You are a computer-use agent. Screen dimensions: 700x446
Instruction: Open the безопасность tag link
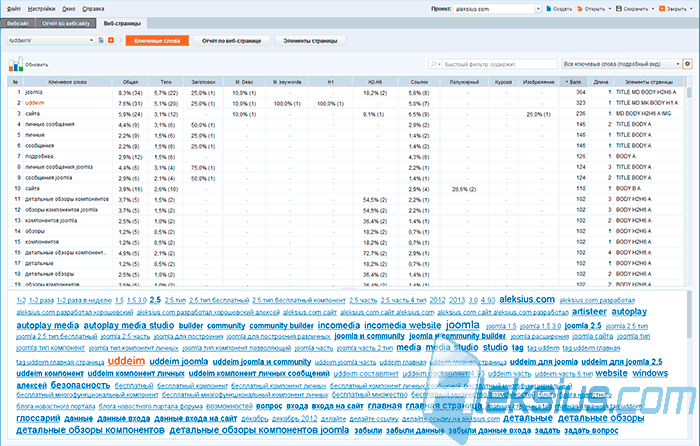pos(80,385)
